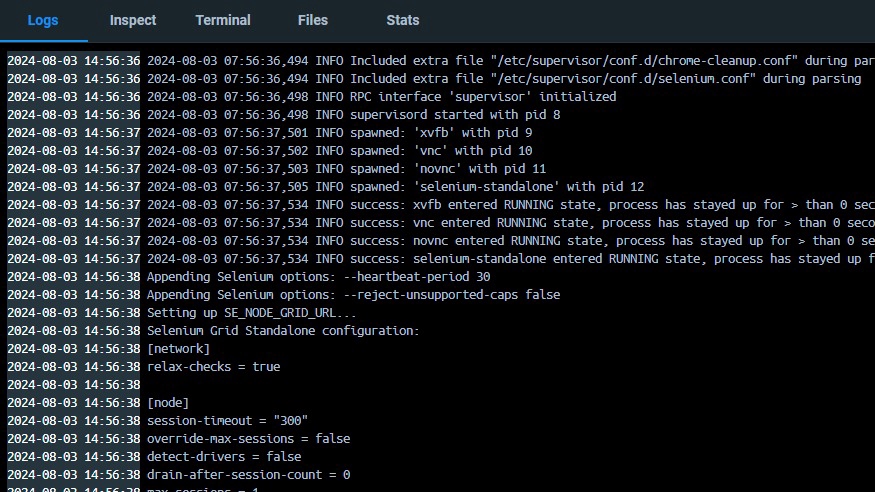Select the 'Selenium Grid Standalone configuration:' line
Screen dimensions: 875x492
[x=283, y=331]
